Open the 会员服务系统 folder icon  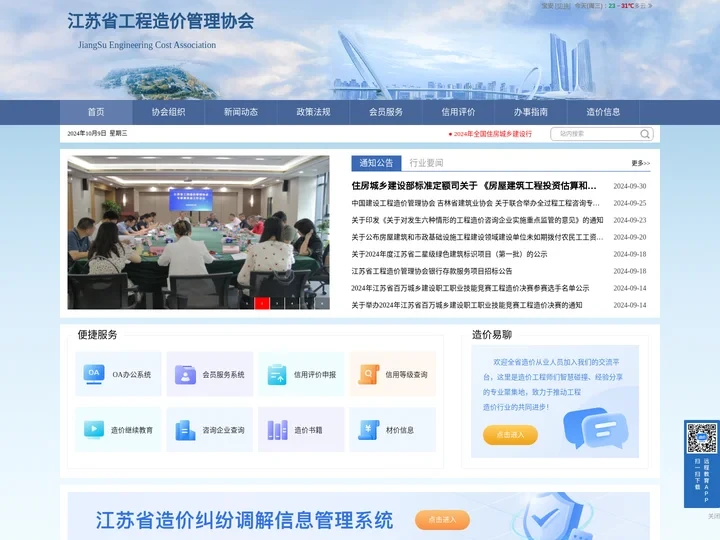click(x=185, y=374)
